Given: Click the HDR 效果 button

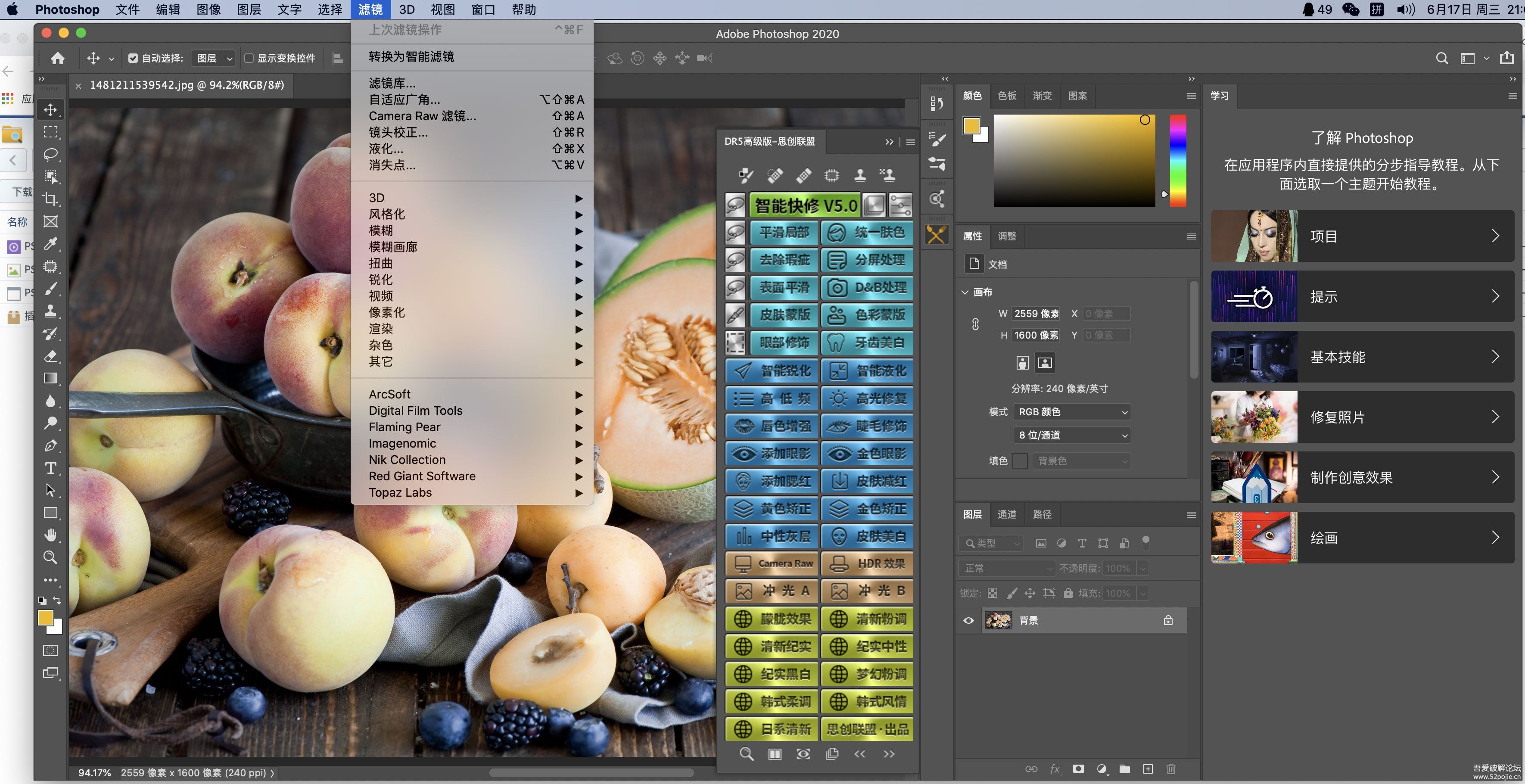Looking at the screenshot, I should tap(867, 564).
